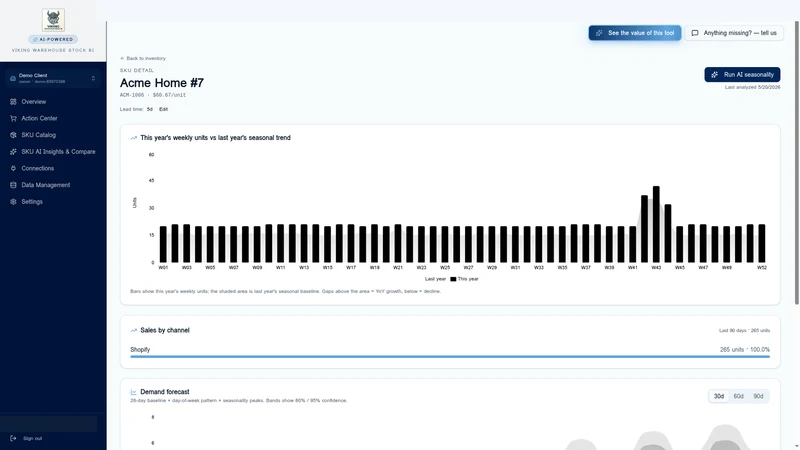Screen dimensions: 800x450
Task: Click the Shopify channel label
Action: coord(140,349)
